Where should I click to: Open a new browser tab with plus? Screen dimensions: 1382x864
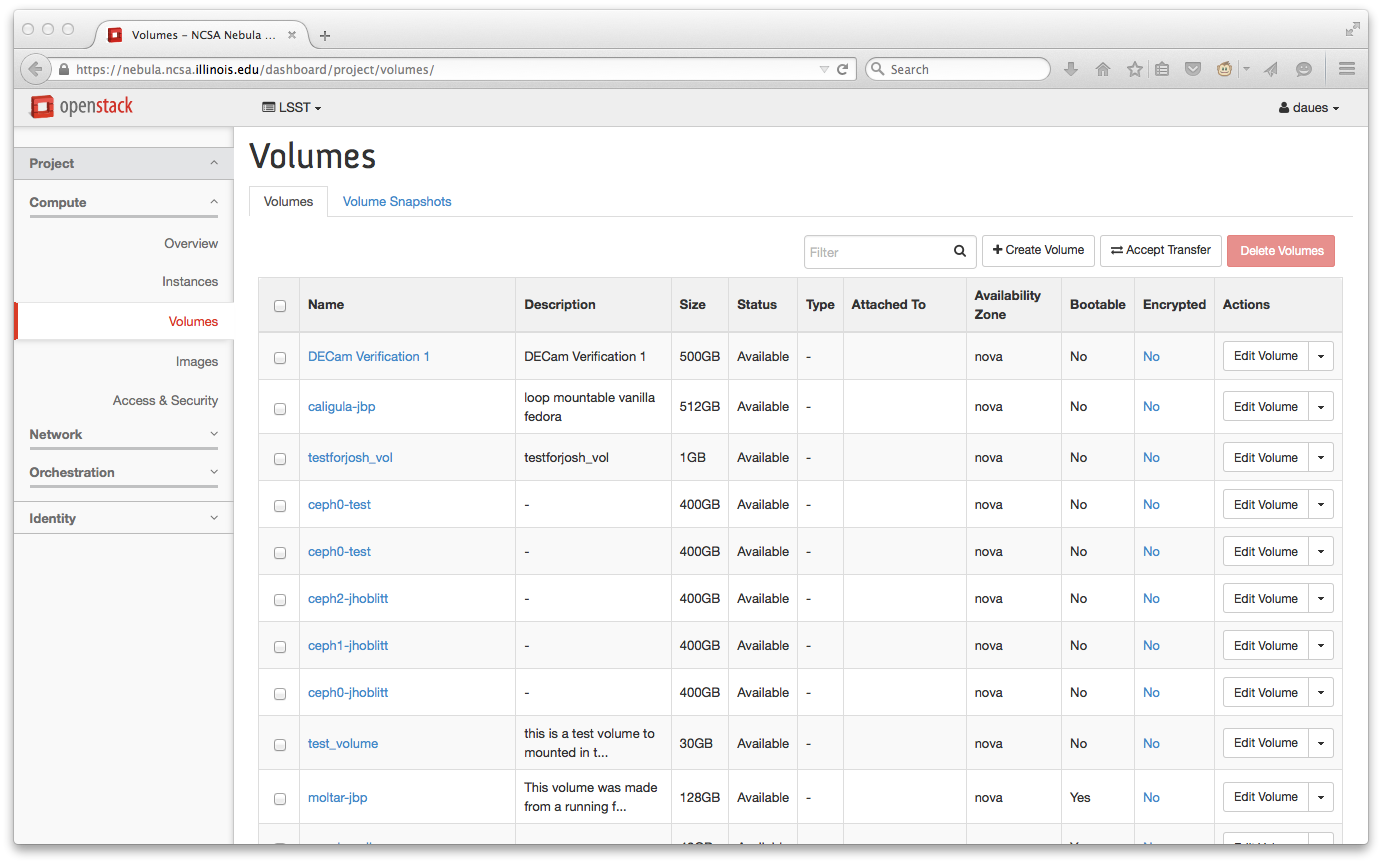click(324, 36)
